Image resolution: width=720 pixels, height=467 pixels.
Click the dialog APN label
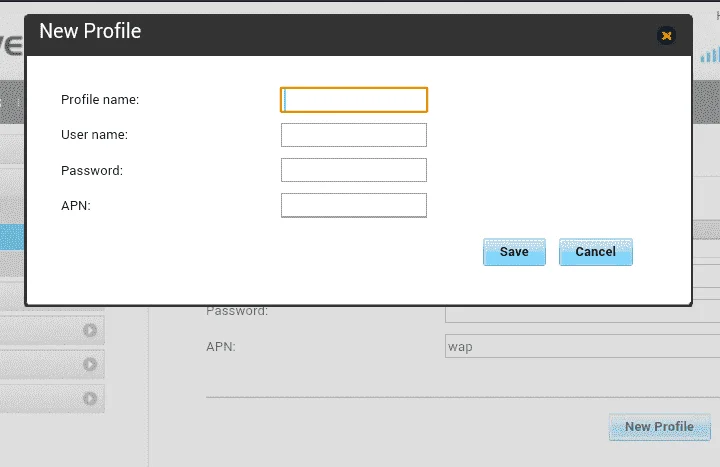point(76,205)
